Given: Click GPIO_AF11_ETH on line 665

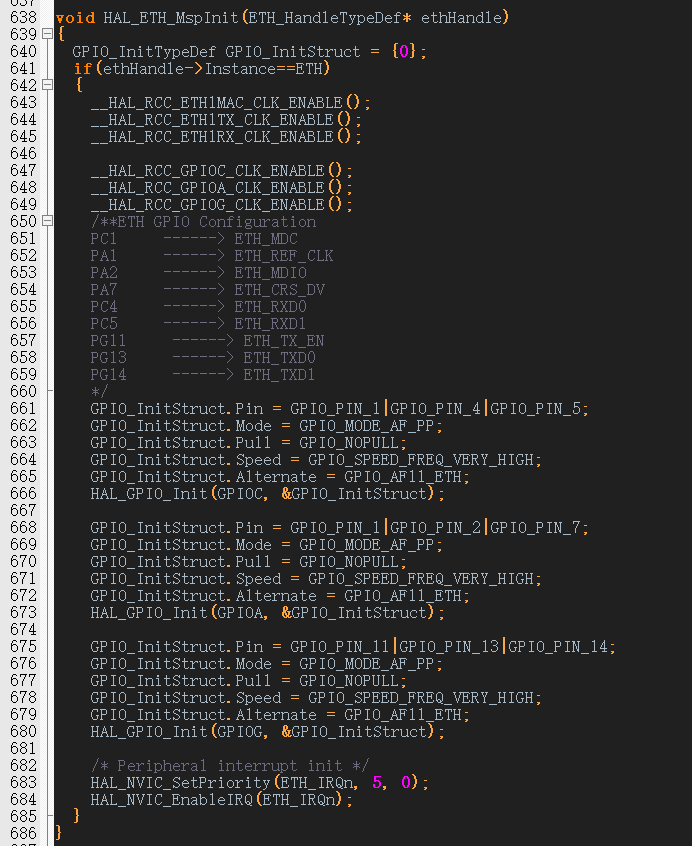Looking at the screenshot, I should (x=403, y=477).
